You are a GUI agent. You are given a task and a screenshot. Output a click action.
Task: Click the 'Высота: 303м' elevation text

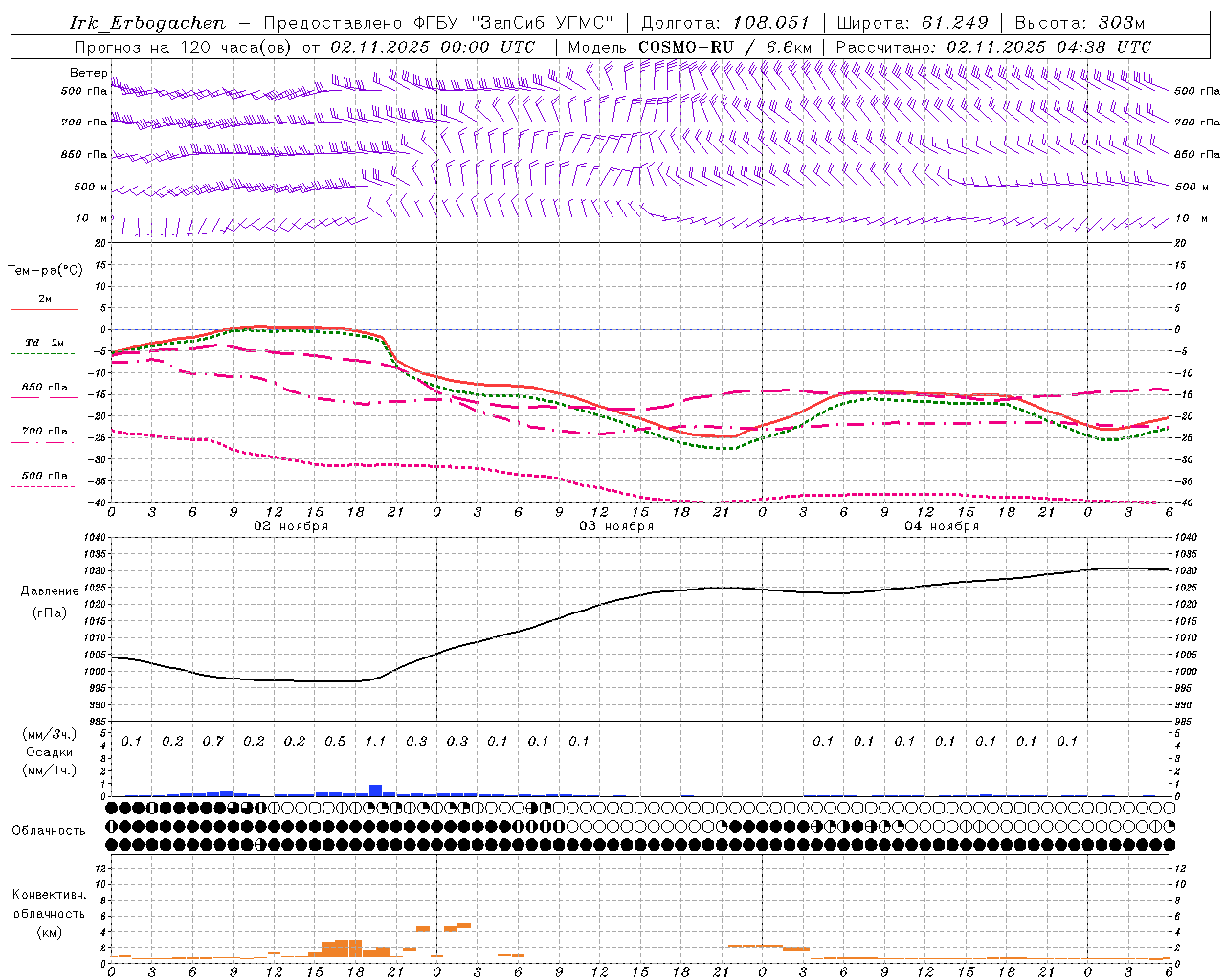tap(1080, 23)
